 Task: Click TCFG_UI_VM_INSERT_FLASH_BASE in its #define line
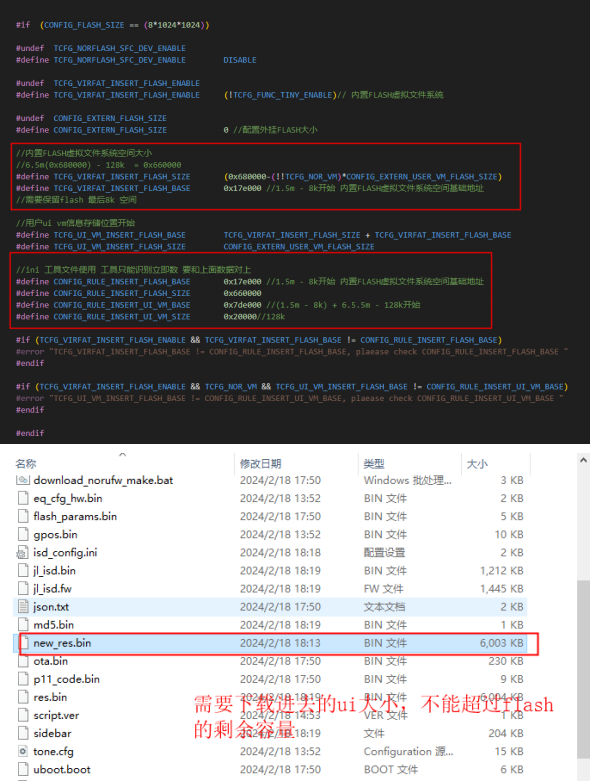[x=119, y=235]
